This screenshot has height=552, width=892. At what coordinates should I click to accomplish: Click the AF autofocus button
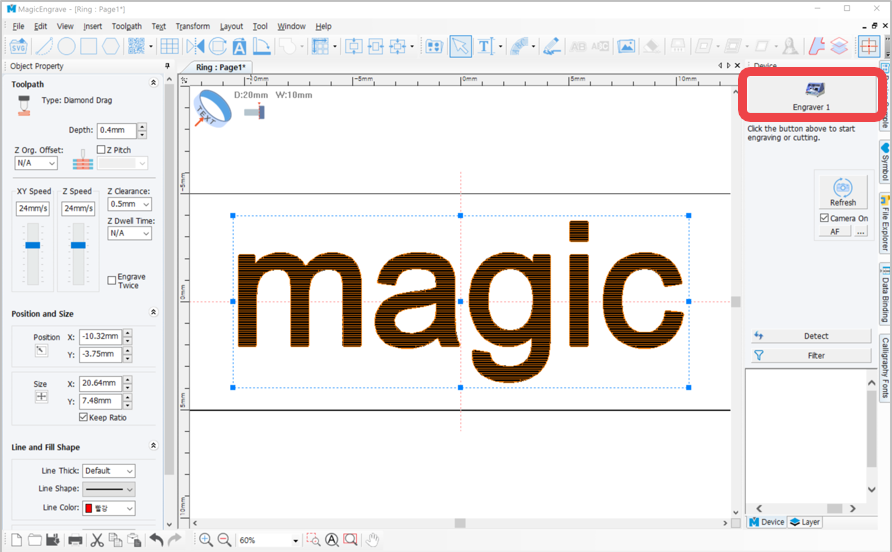point(835,232)
